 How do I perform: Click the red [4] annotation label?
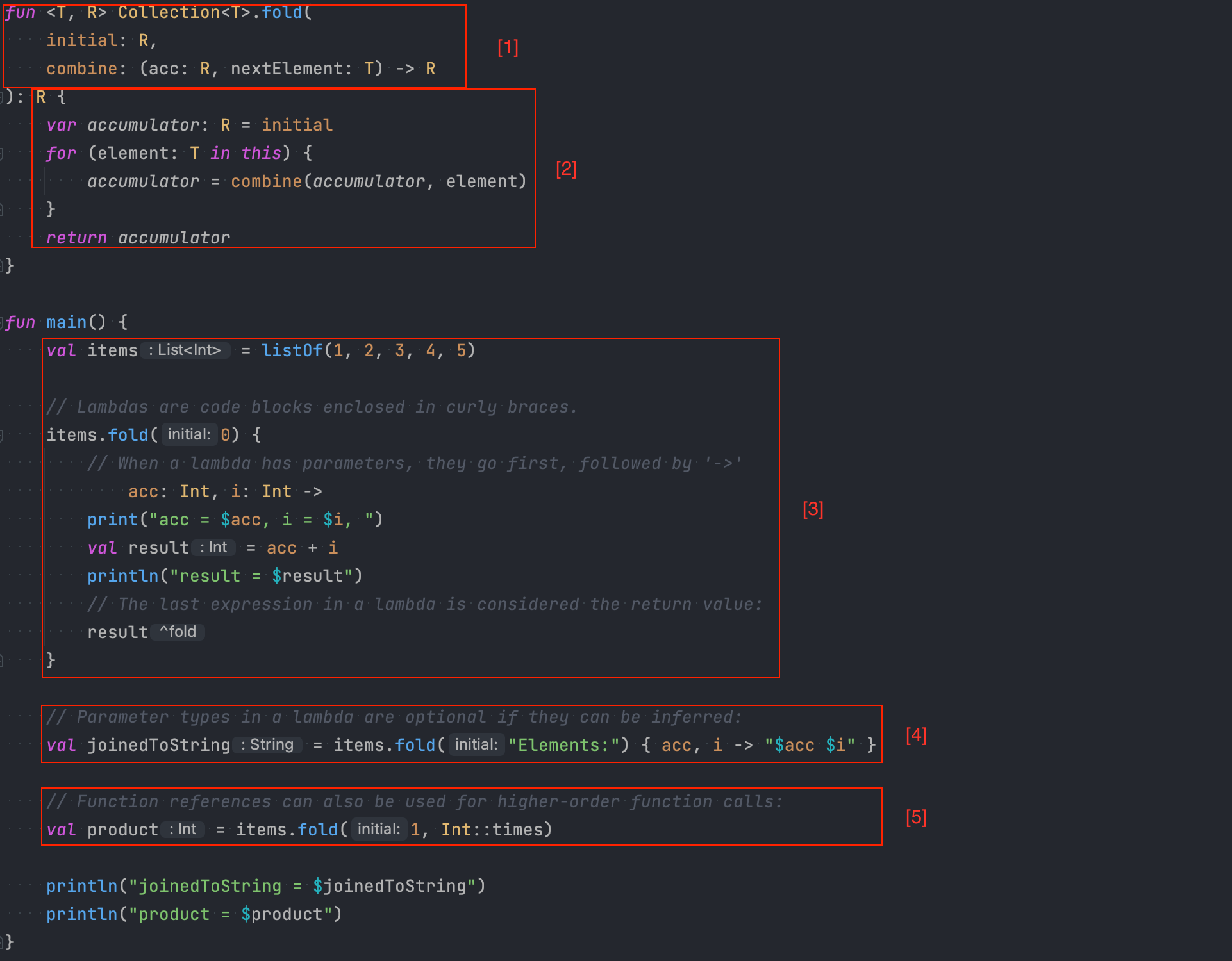click(916, 735)
